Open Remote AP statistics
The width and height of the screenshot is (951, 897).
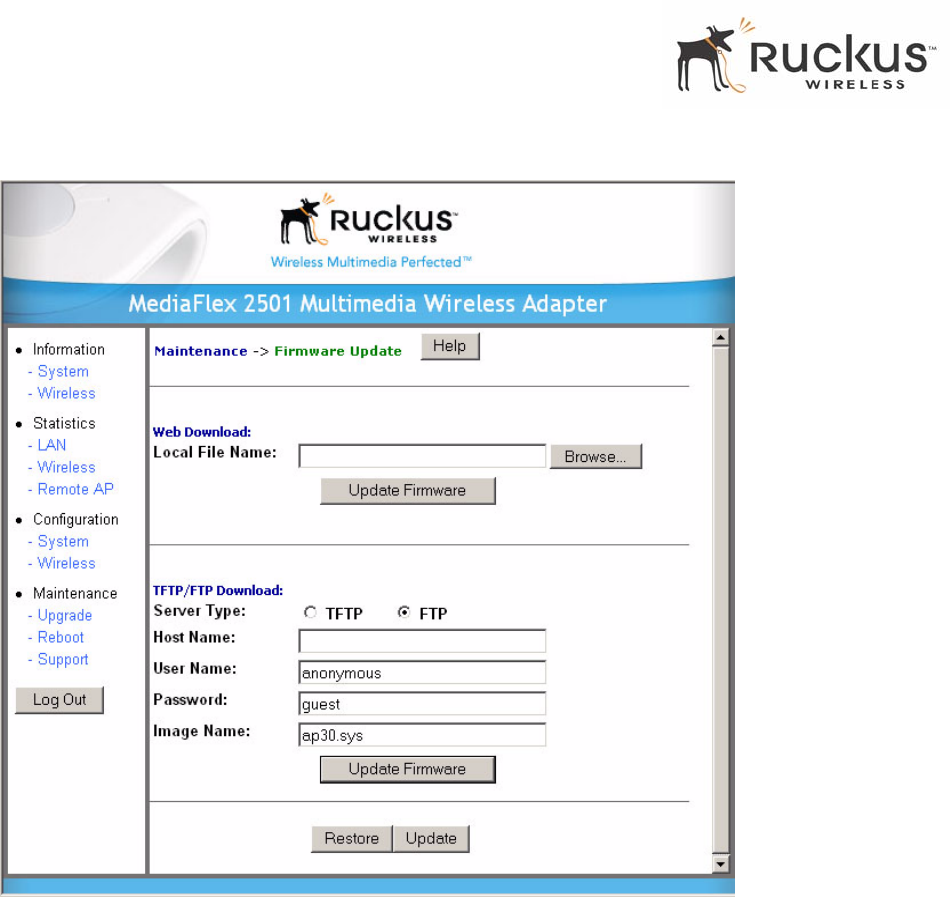coord(75,489)
